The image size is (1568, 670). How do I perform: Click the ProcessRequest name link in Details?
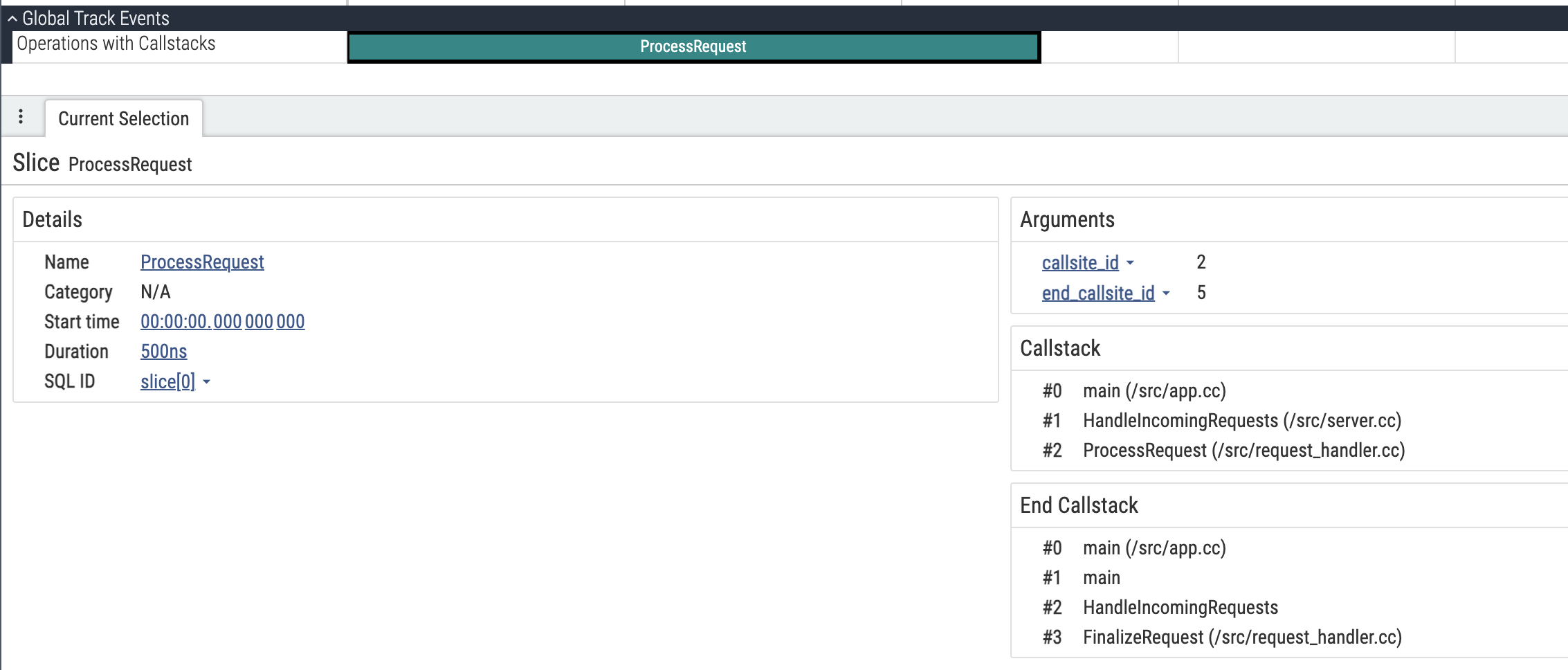(201, 262)
